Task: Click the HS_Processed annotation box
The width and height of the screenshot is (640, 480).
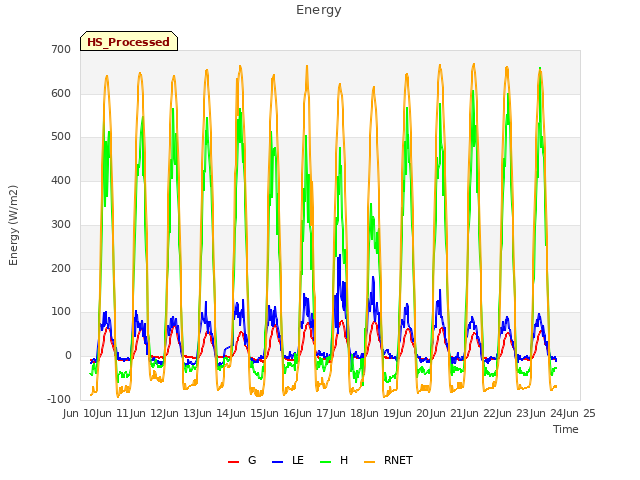Action: 129,41
